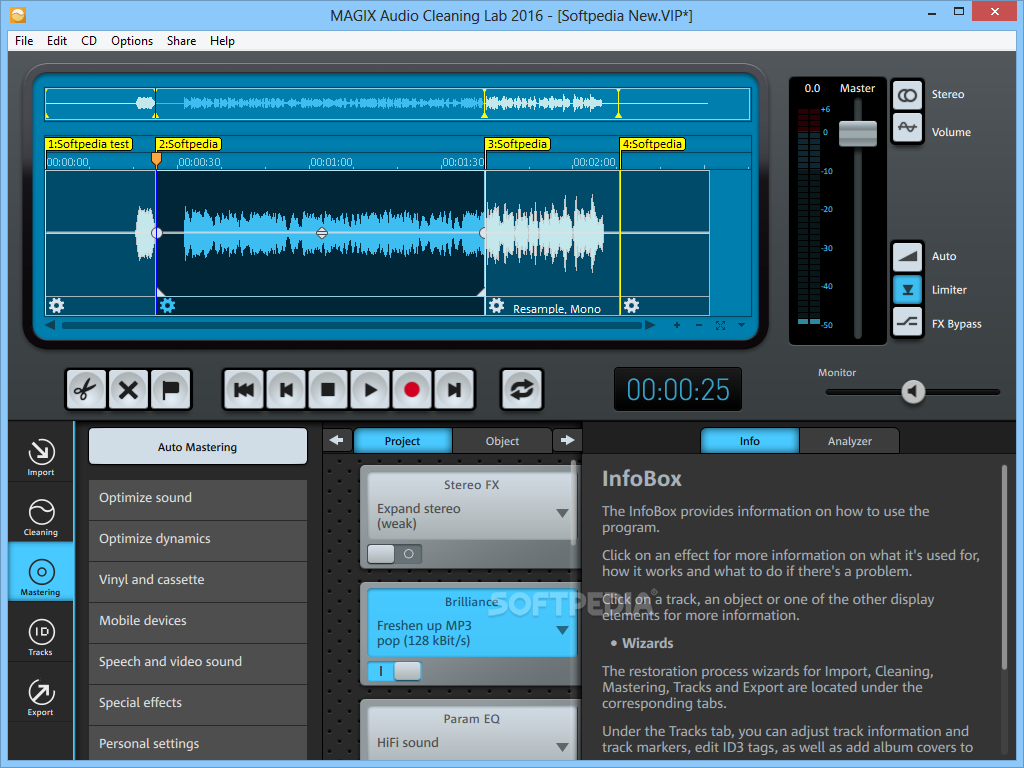Choose the Optimize dynamics preset group

coord(197,539)
